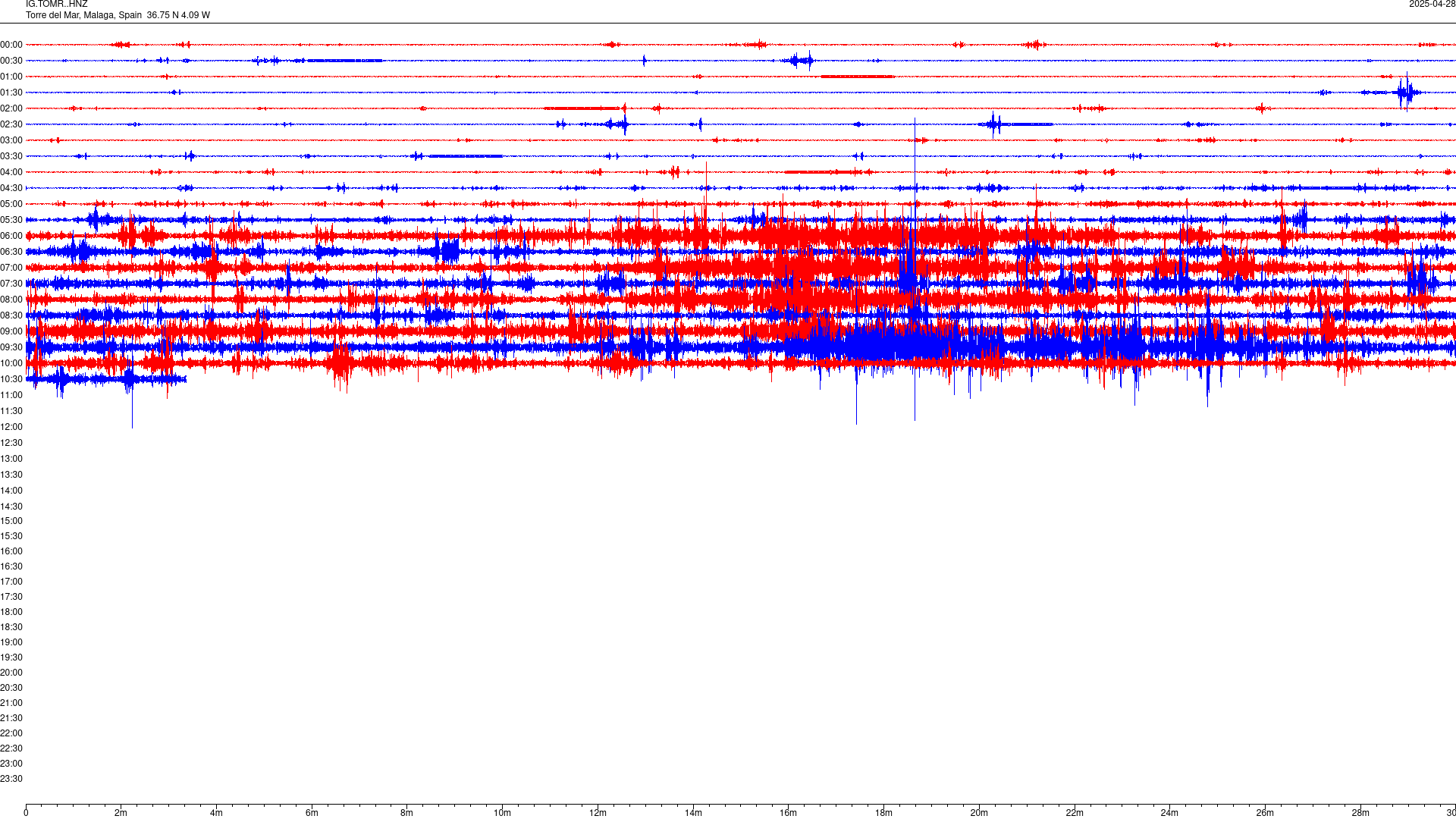The image size is (1456, 819).
Task: Select the 01:00 time row label
Action: tap(11, 77)
